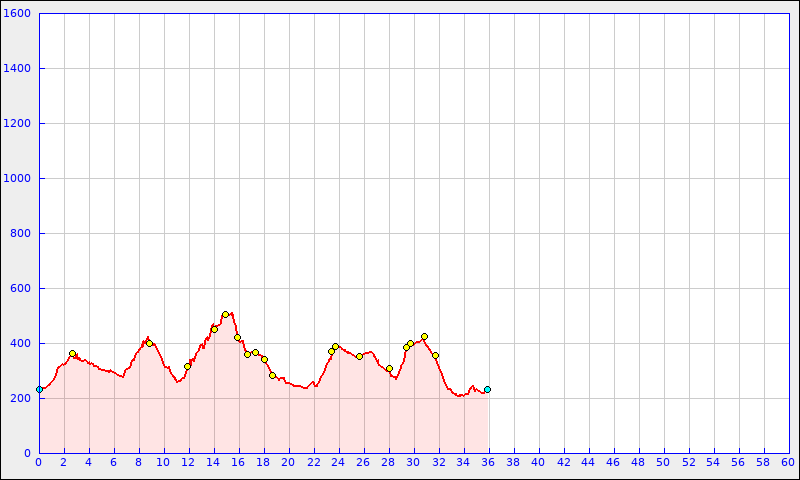Click the yellow waypoint at distance 16
Image resolution: width=800 pixels, height=480 pixels.
tap(237, 337)
